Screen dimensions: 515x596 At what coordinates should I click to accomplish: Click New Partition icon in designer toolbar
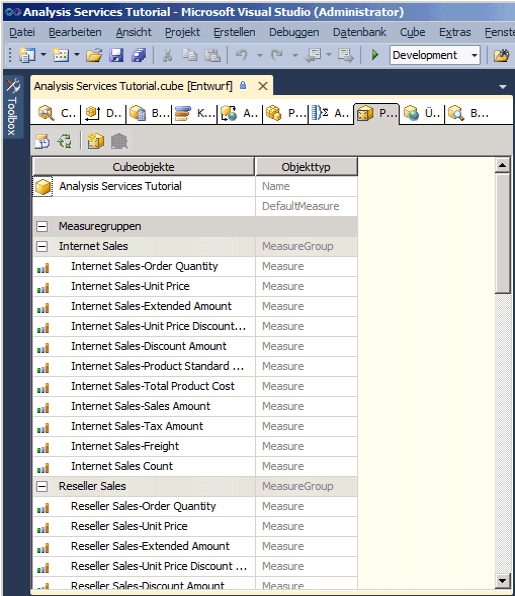click(42, 141)
